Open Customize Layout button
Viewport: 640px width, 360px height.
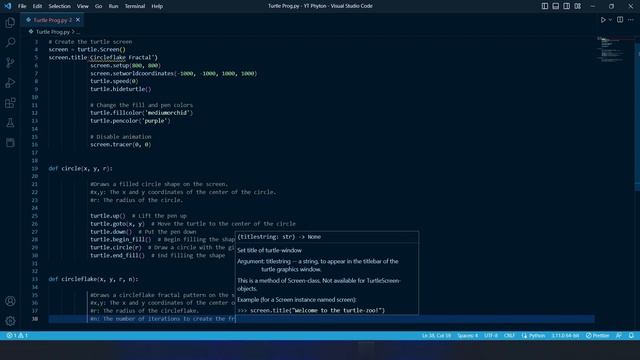(x=578, y=6)
